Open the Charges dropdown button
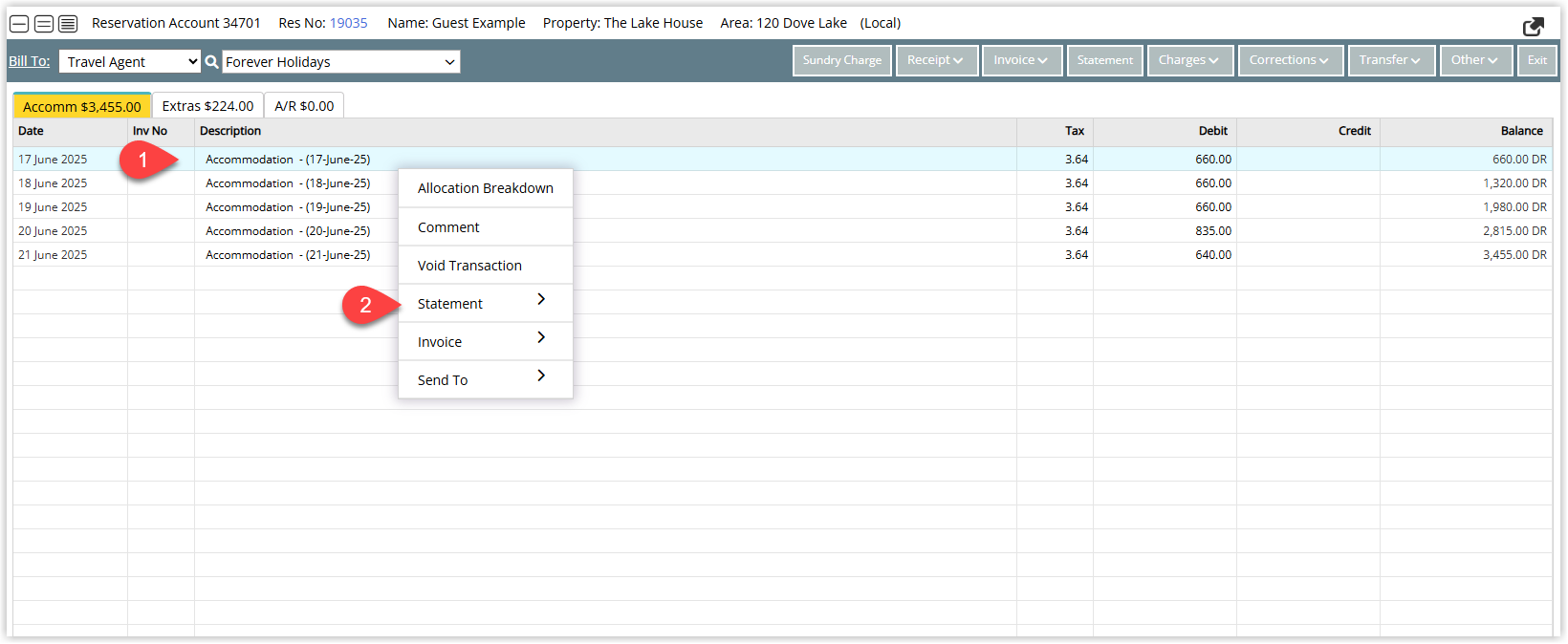This screenshot has width=1568, height=644. (1189, 60)
